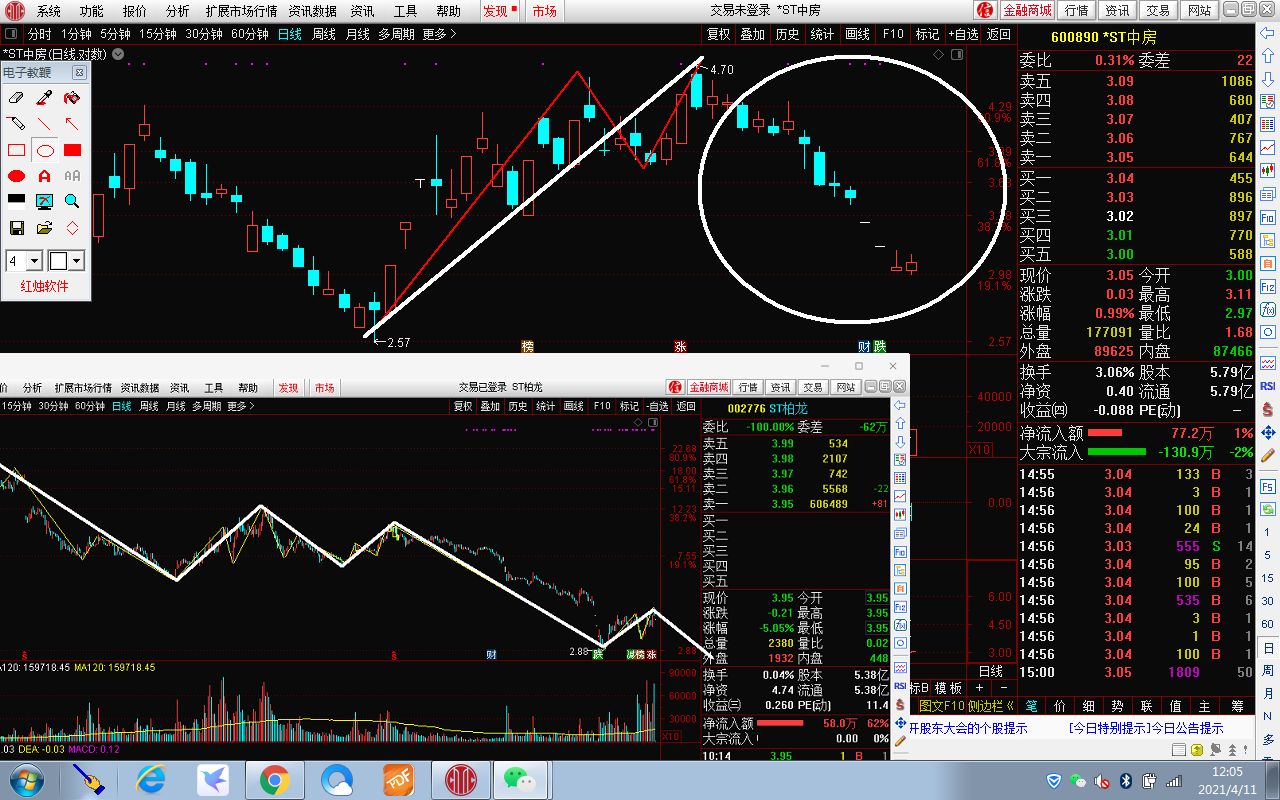Select the filled red rectangle tool
This screenshot has height=800, width=1280.
coord(72,150)
